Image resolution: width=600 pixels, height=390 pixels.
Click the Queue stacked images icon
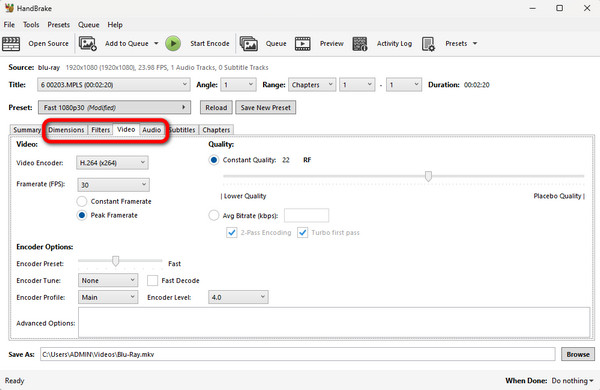click(x=249, y=44)
